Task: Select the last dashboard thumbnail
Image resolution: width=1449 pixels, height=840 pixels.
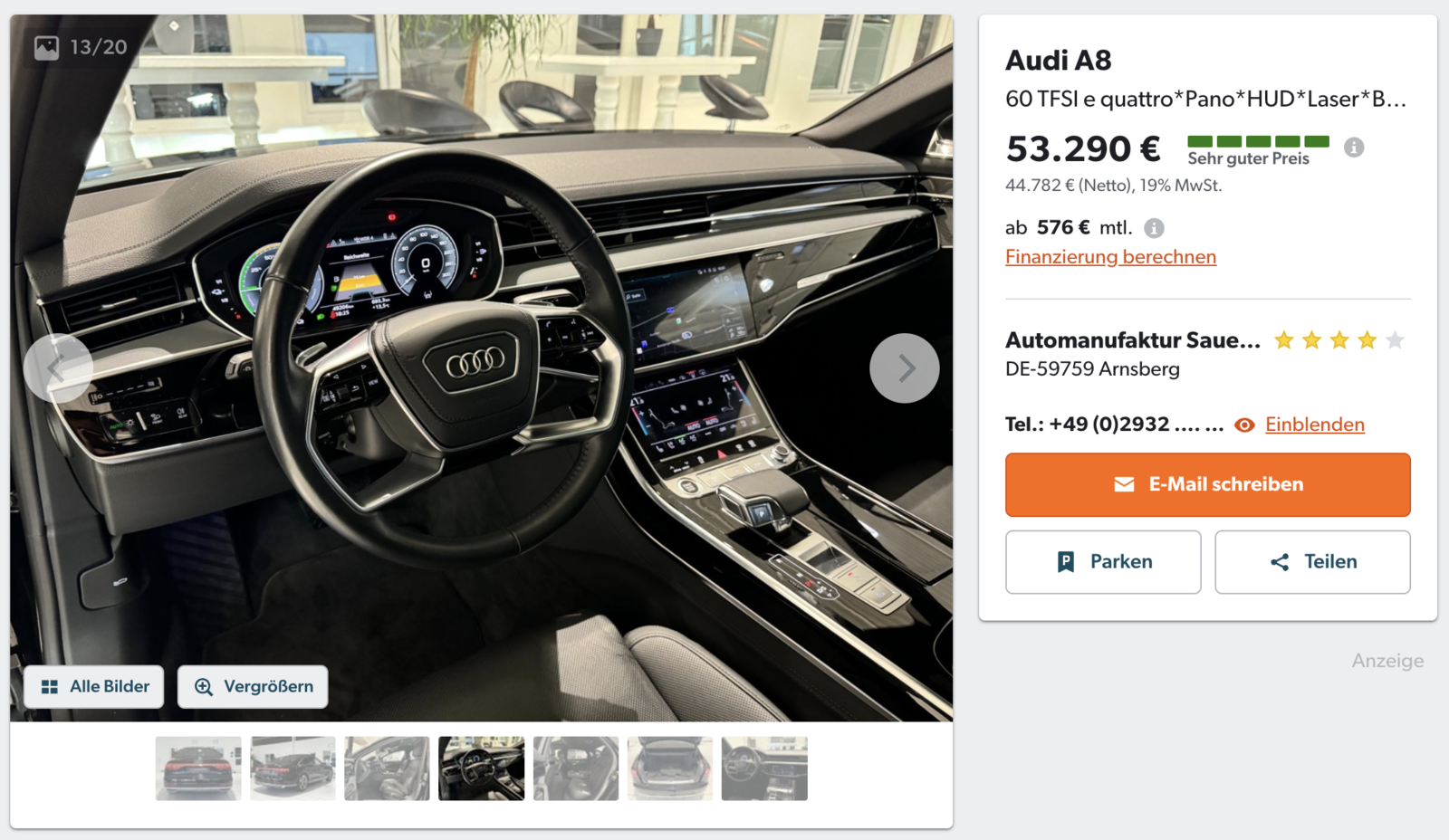Action: click(x=764, y=768)
